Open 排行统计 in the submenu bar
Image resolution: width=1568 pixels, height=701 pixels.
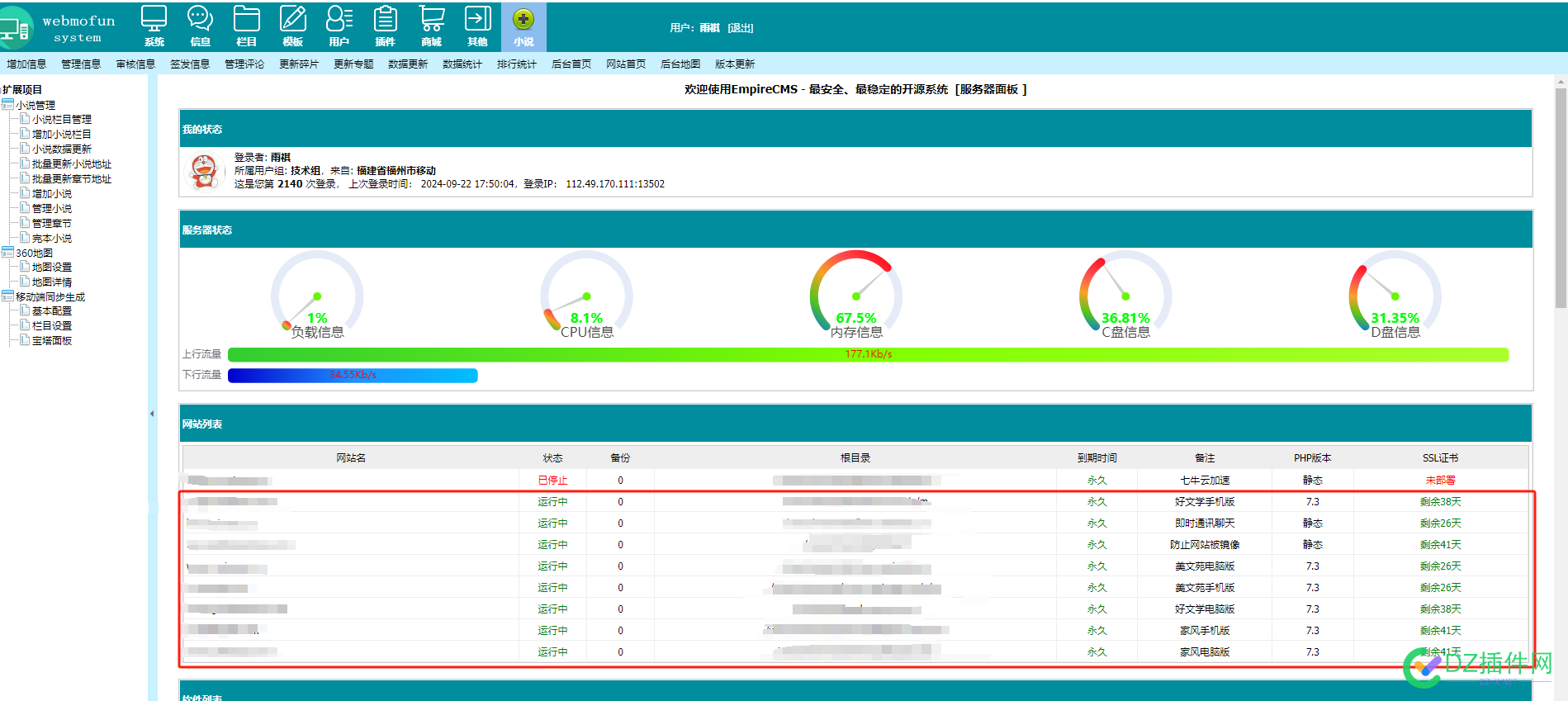click(x=517, y=64)
